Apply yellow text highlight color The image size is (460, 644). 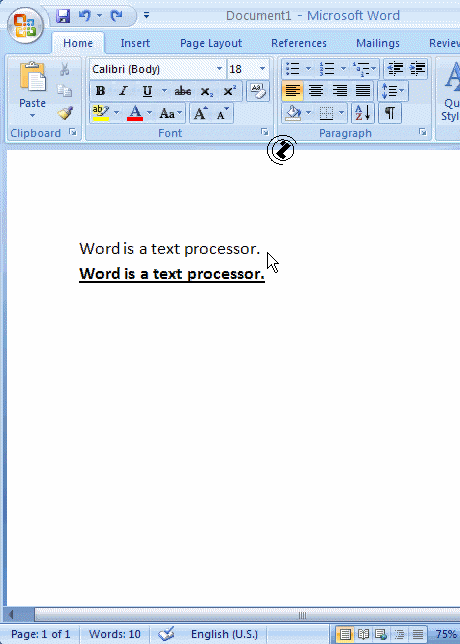click(x=101, y=113)
